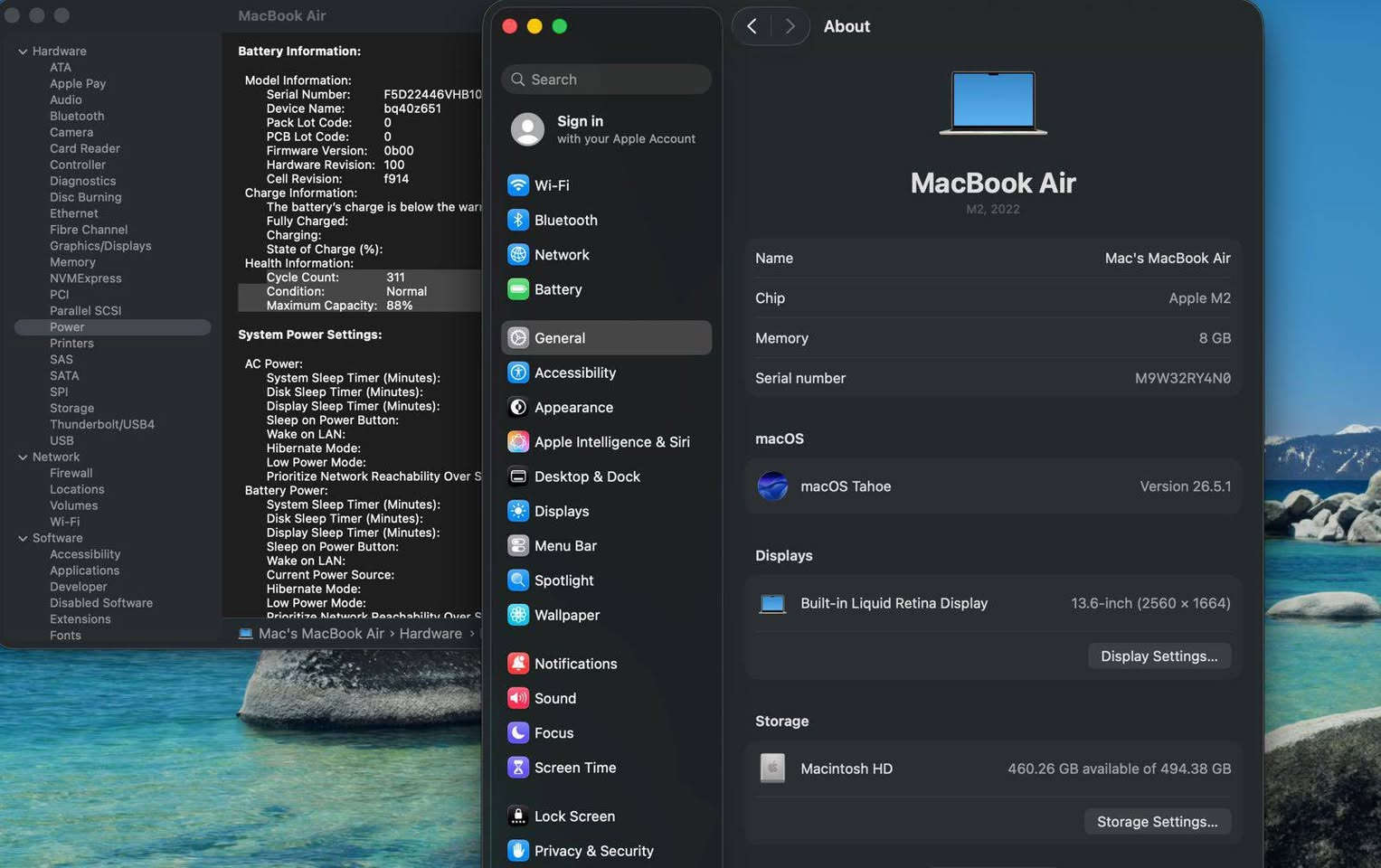
Task: Collapse the Network section in System Information
Action: [23, 458]
